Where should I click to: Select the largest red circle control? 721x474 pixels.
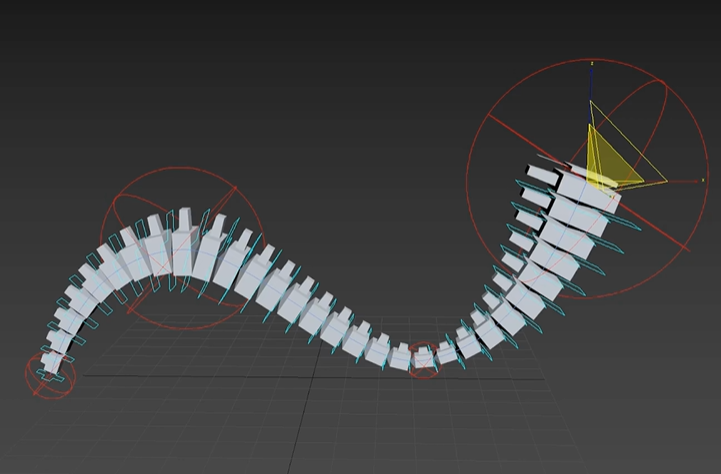click(587, 179)
